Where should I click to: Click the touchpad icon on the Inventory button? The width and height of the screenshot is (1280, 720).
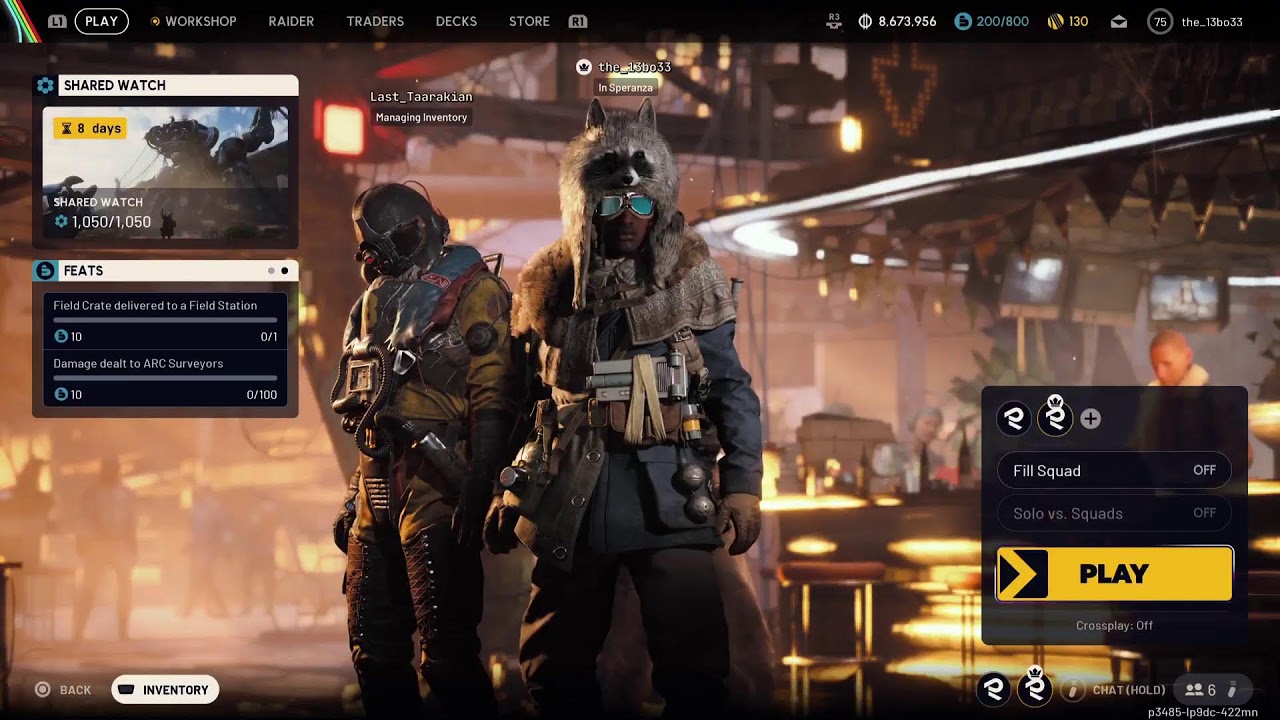tap(126, 690)
